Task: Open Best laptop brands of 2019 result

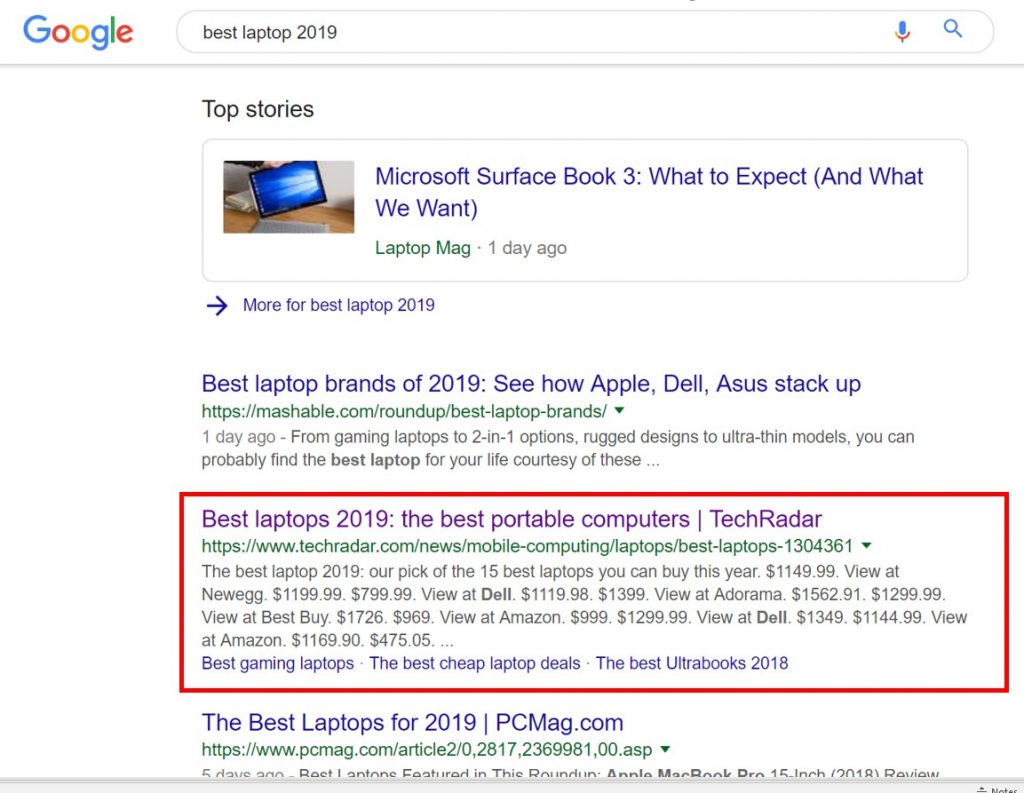Action: (x=531, y=383)
